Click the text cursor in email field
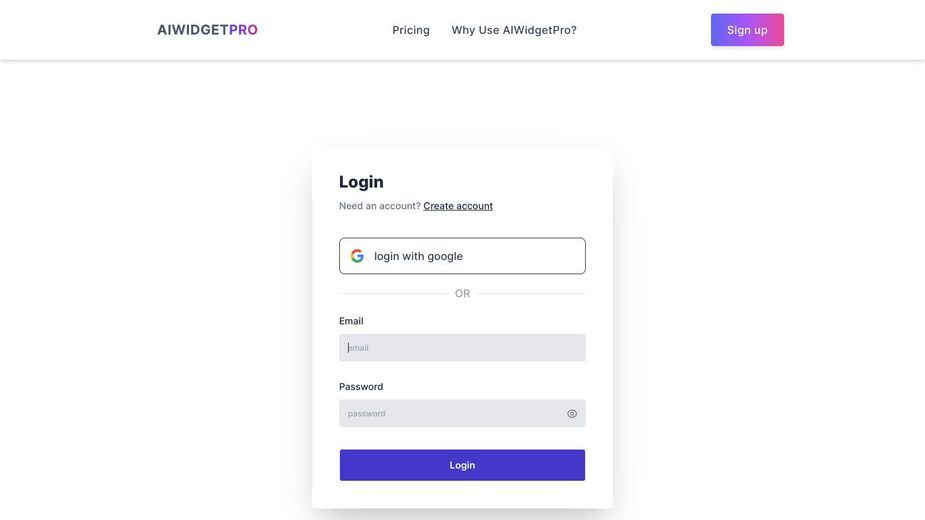This screenshot has height=520, width=925. click(348, 348)
